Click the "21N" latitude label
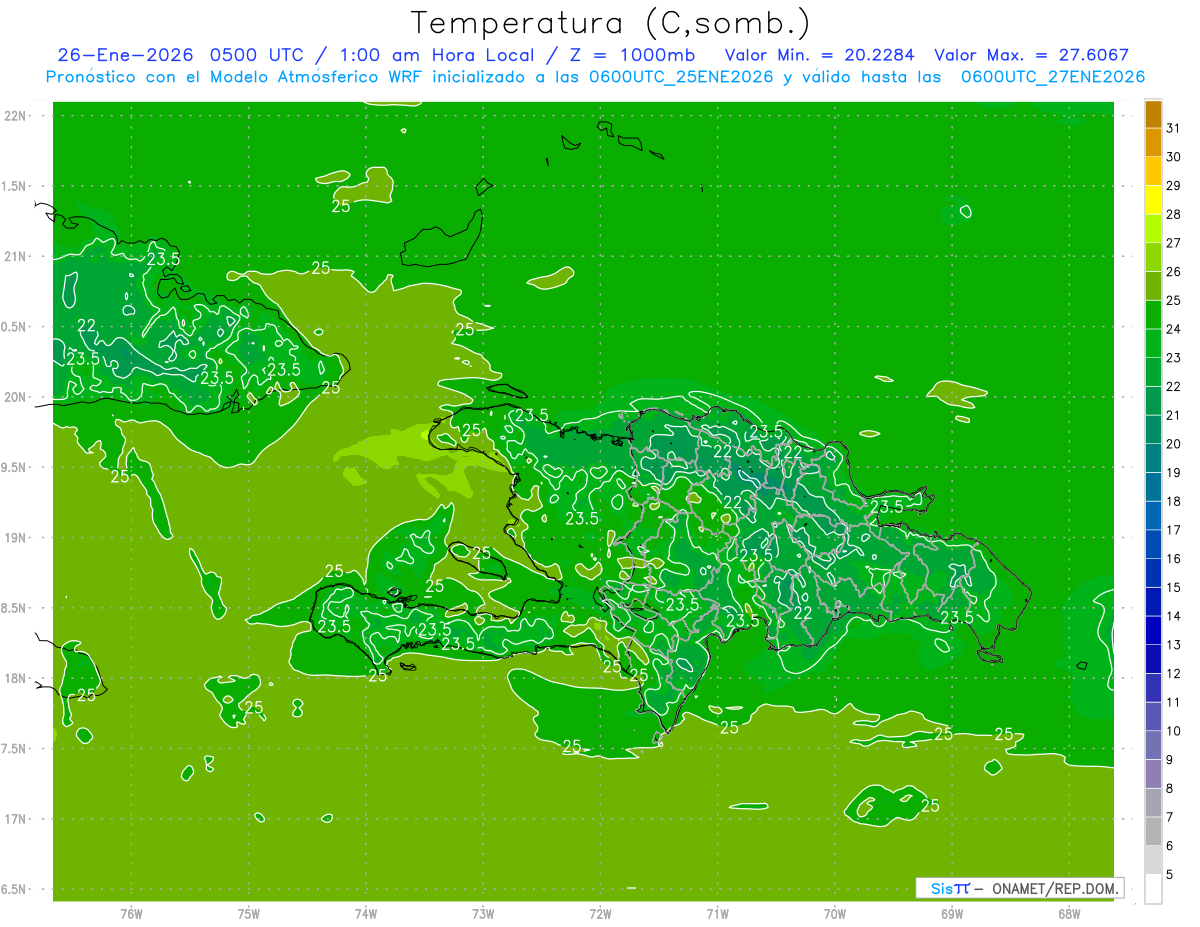 [14, 256]
